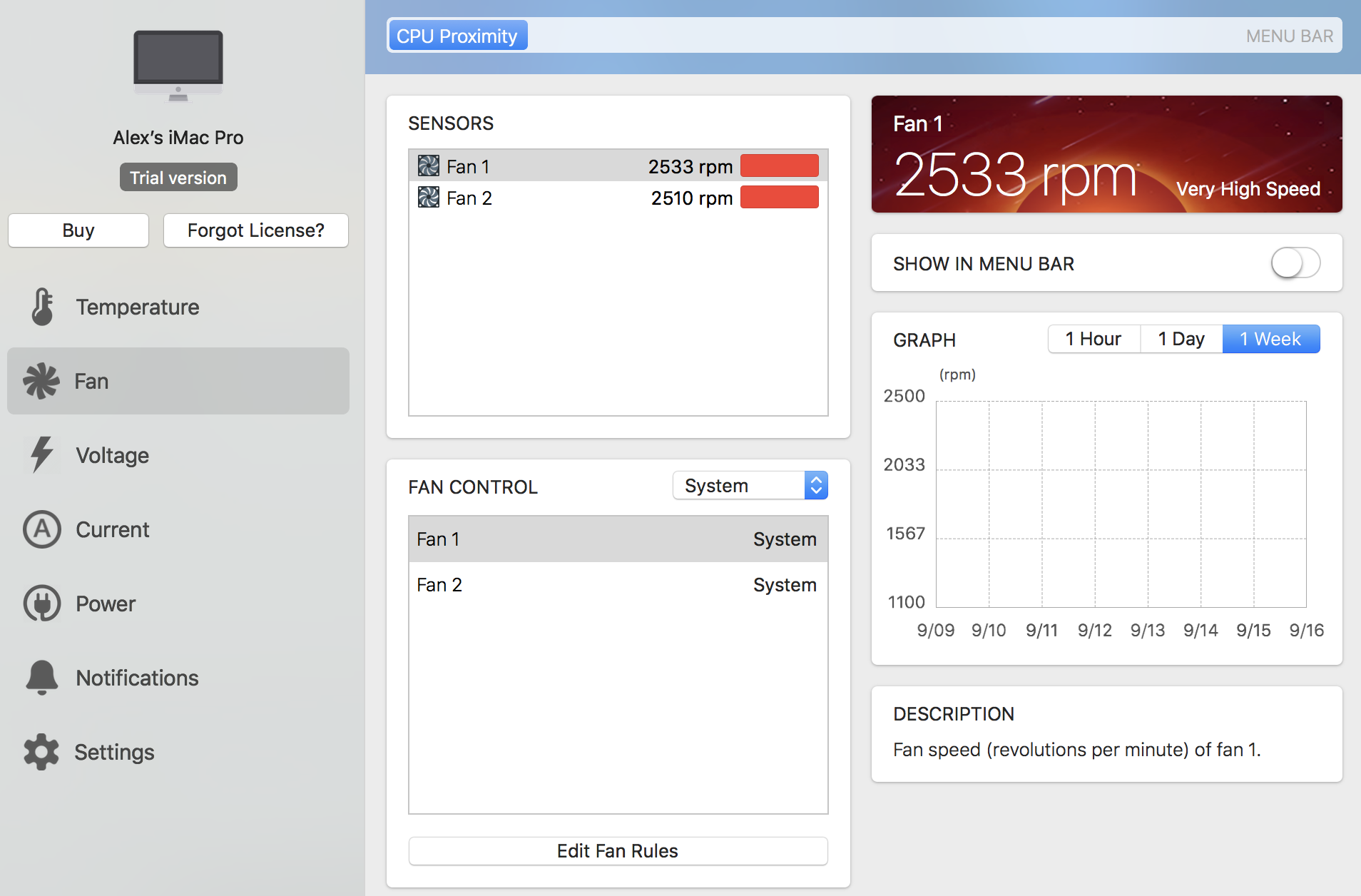Open Notifications in sidebar
The width and height of the screenshot is (1361, 896).
pyautogui.click(x=178, y=678)
